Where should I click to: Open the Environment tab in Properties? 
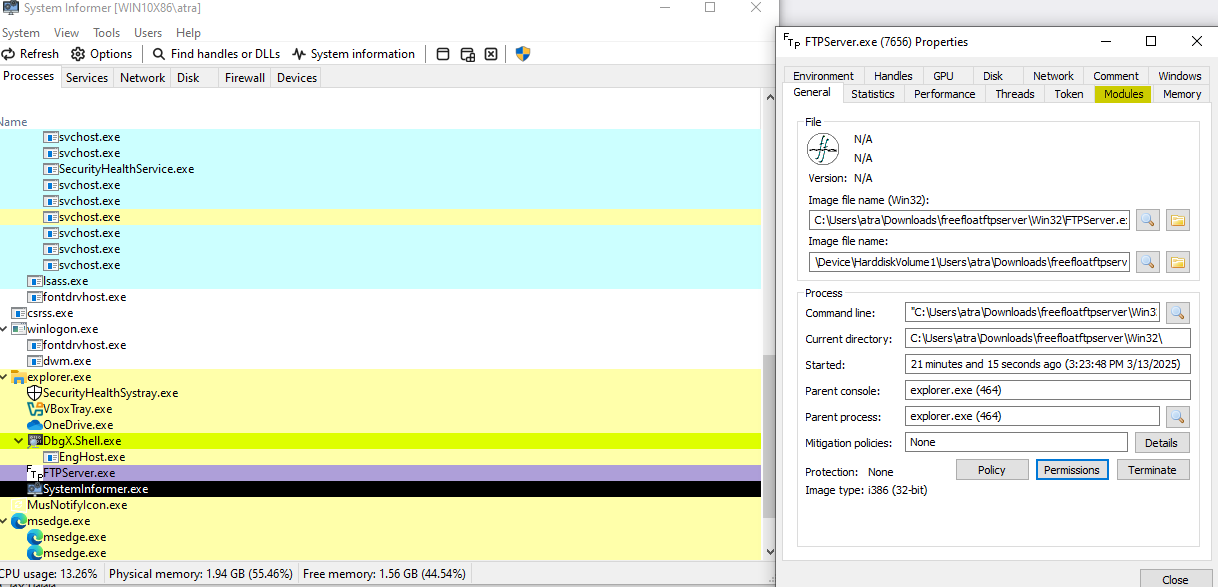pos(823,76)
